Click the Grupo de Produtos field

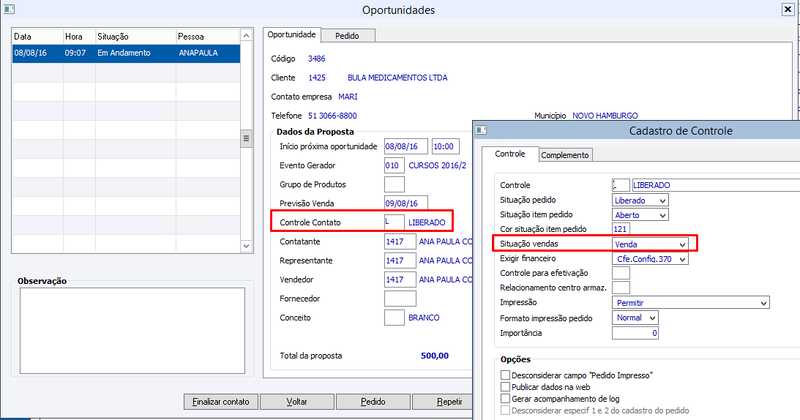pyautogui.click(x=394, y=184)
